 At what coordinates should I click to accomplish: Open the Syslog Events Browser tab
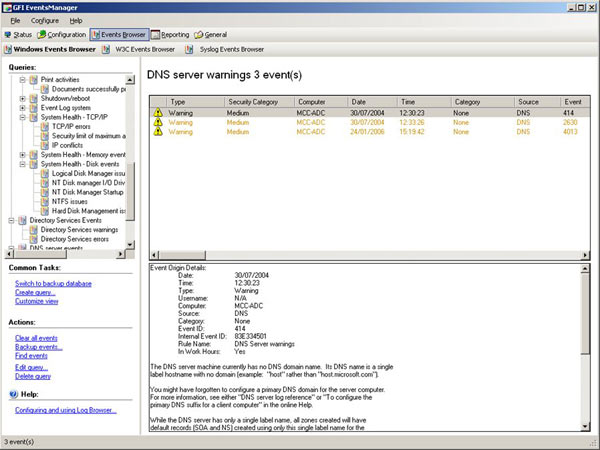click(x=232, y=49)
